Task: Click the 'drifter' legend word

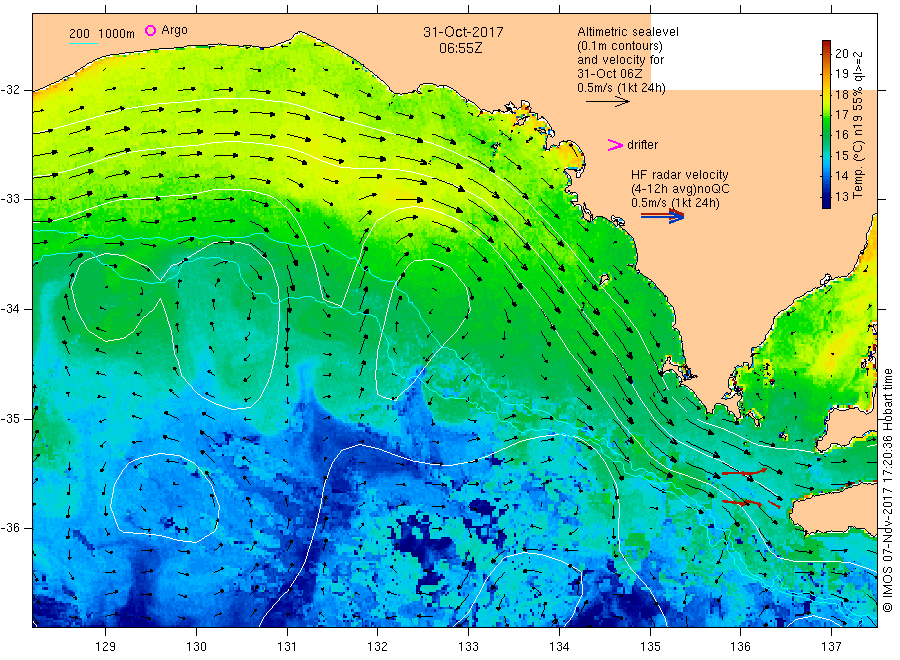Action: point(642,145)
